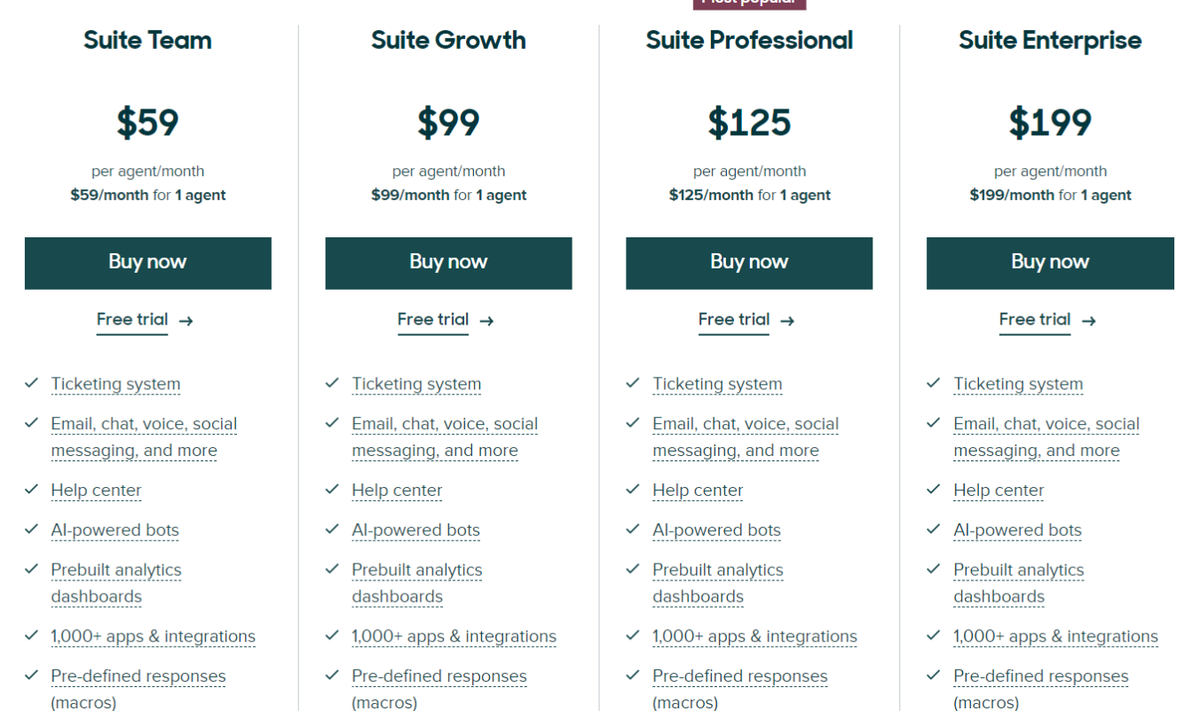The image size is (1200, 711).
Task: Open the Free trial link under Suite Professional
Action: [734, 320]
